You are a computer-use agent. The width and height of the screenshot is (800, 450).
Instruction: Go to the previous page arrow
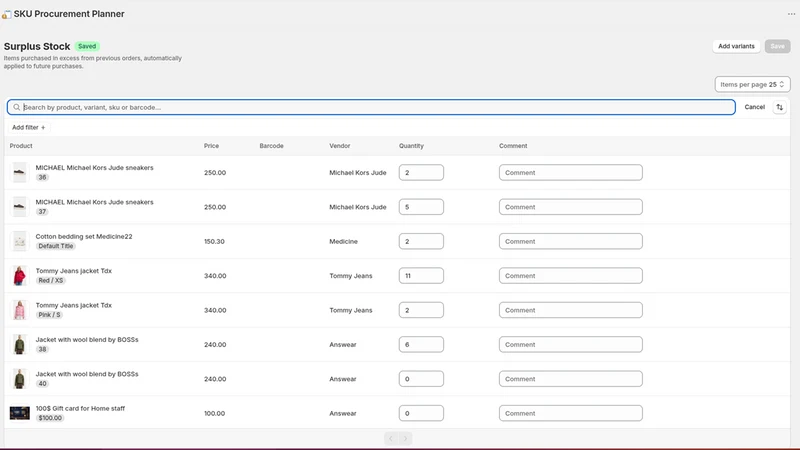tap(391, 438)
